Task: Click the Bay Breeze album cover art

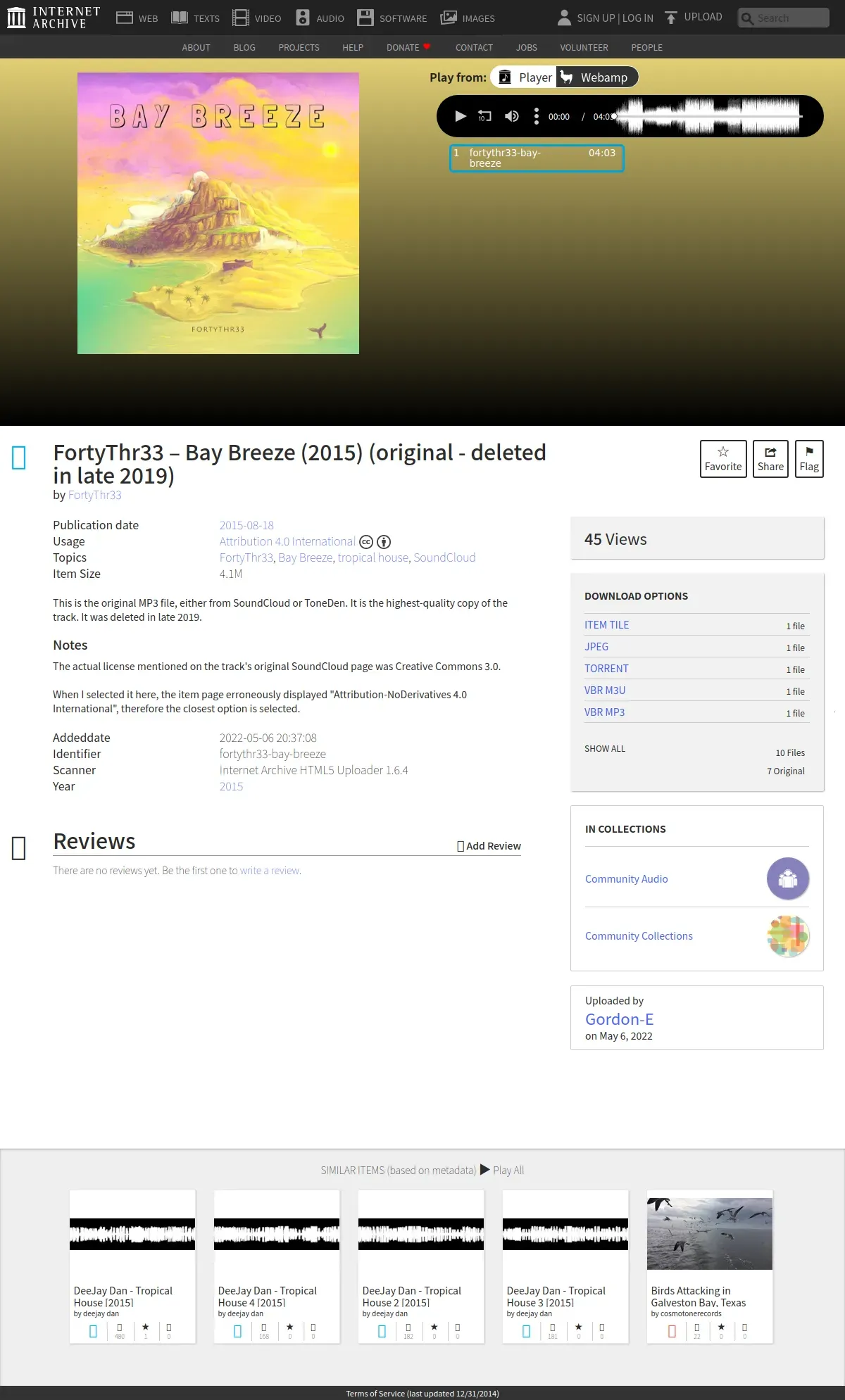Action: (x=218, y=213)
